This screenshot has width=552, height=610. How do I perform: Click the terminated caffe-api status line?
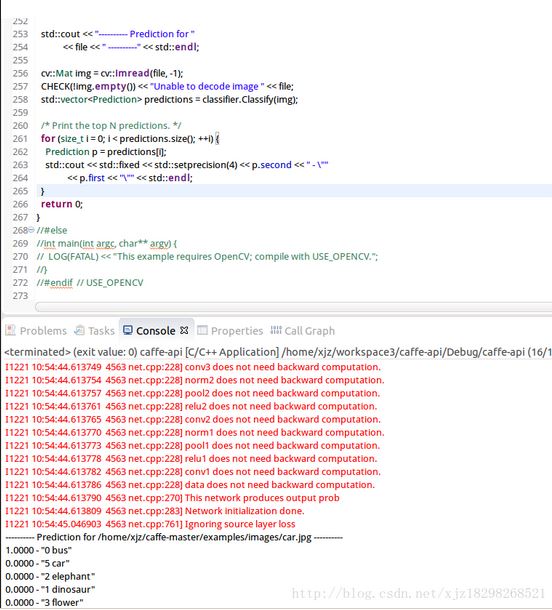[x=278, y=352]
